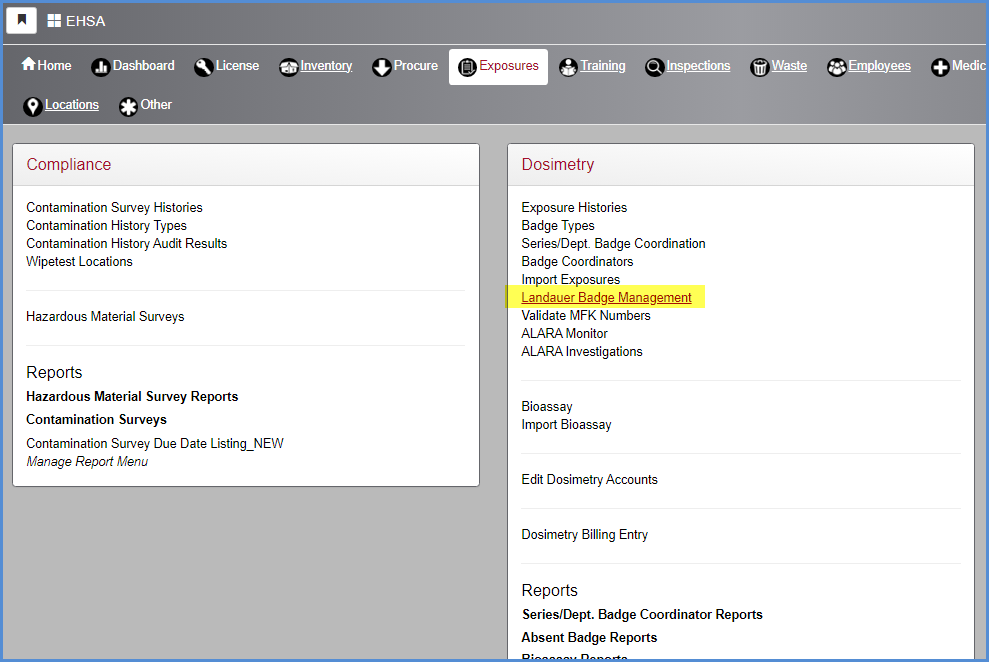Click the Inventory icon

[289, 67]
